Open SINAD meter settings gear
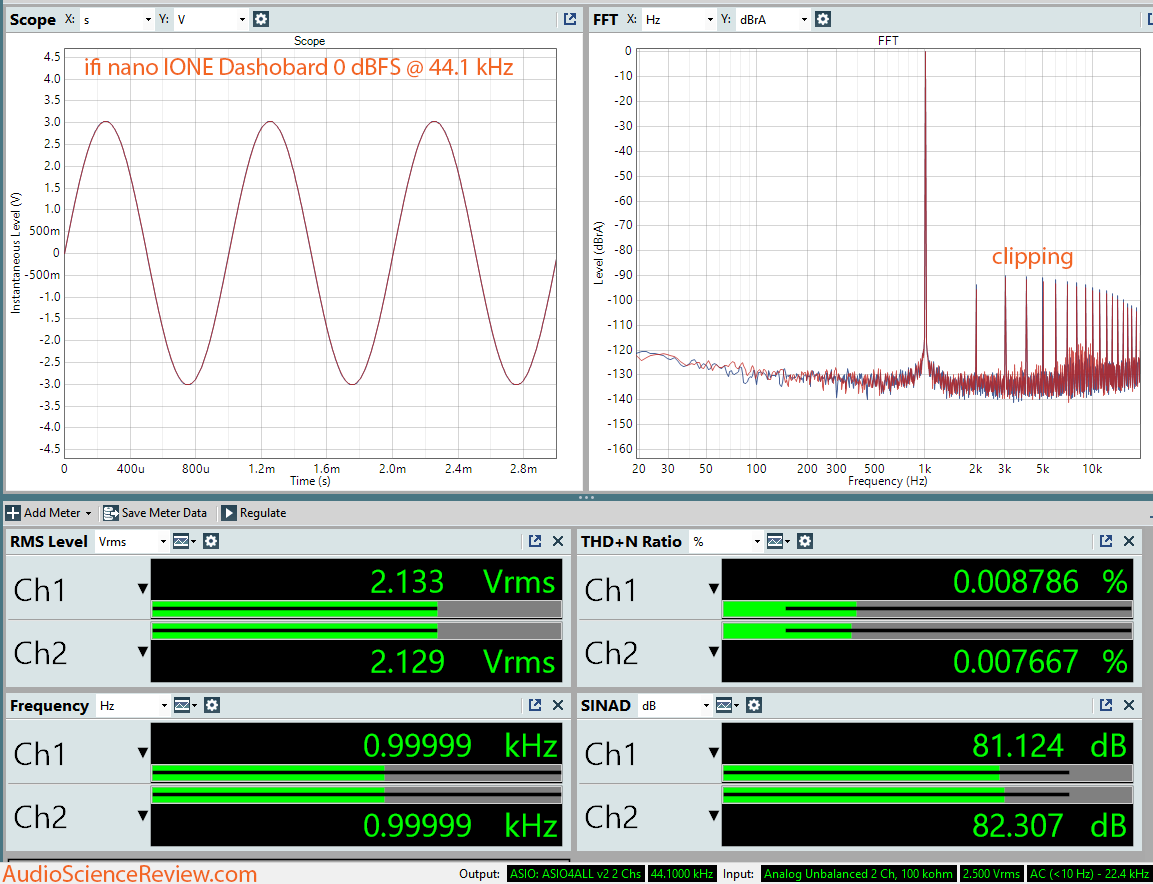1153x884 pixels. tap(754, 705)
